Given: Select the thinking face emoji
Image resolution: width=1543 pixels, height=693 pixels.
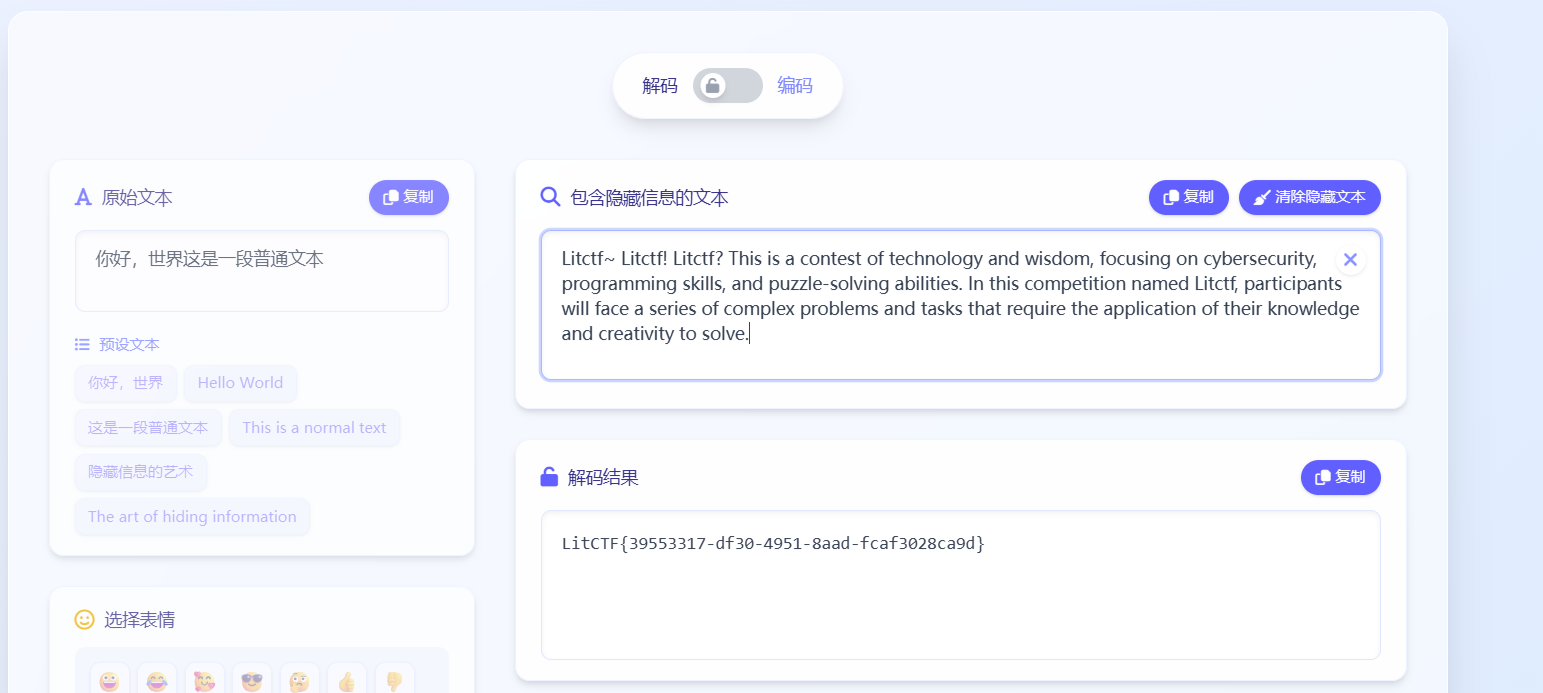Looking at the screenshot, I should coord(299,682).
